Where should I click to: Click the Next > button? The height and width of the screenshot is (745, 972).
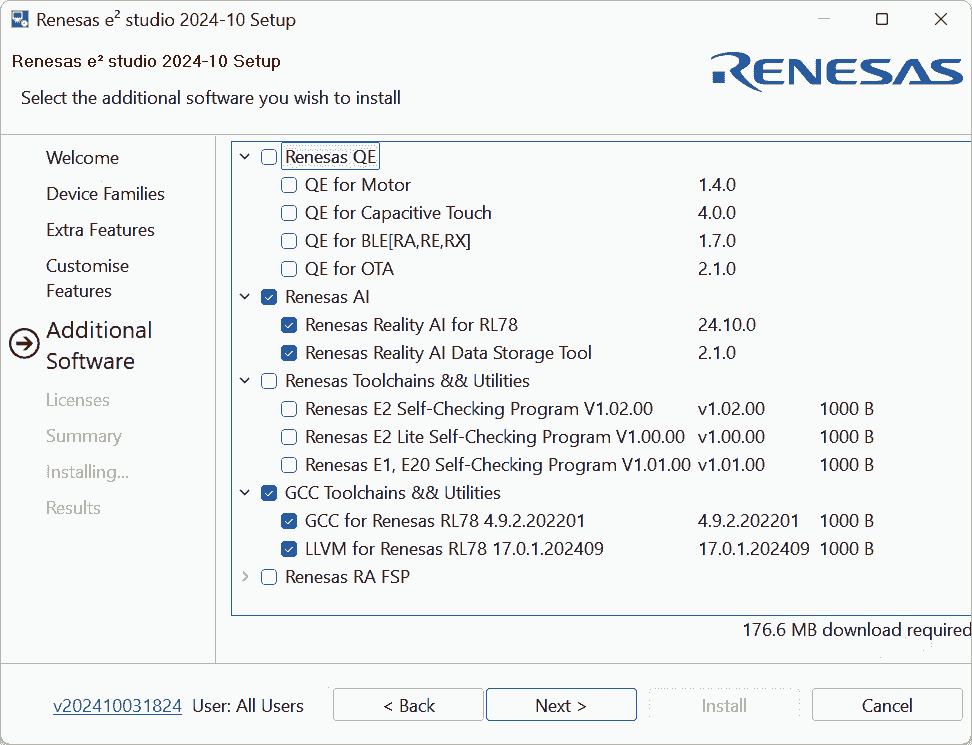(560, 706)
